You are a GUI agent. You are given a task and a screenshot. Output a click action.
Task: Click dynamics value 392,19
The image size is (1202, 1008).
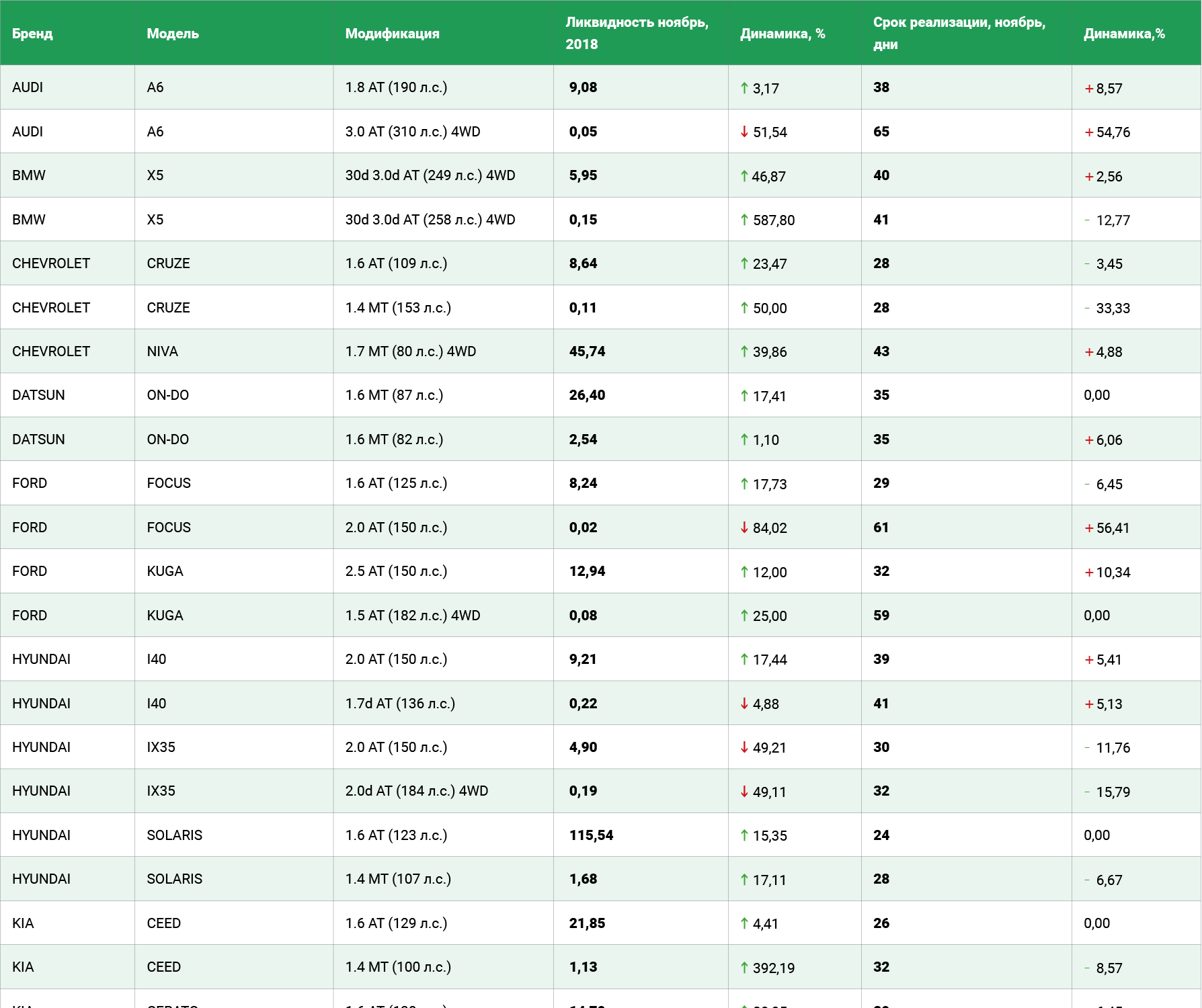(767, 968)
